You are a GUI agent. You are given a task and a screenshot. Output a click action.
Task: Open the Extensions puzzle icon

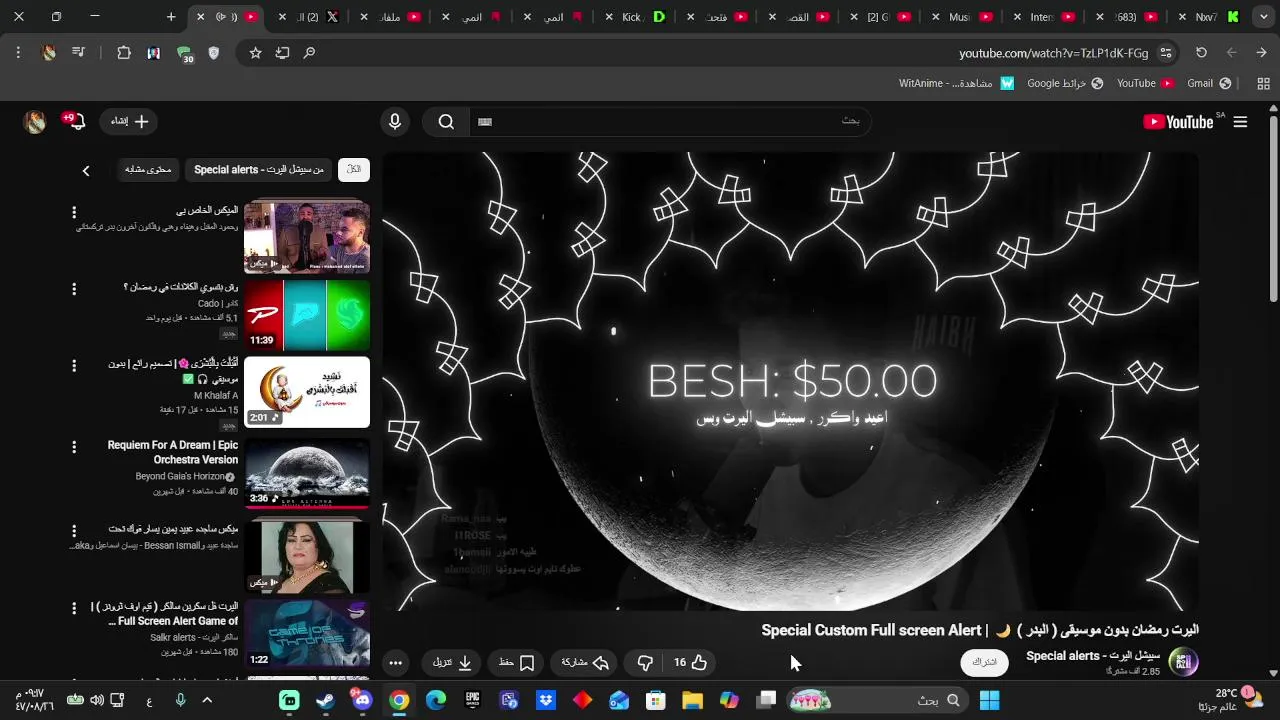coord(124,53)
